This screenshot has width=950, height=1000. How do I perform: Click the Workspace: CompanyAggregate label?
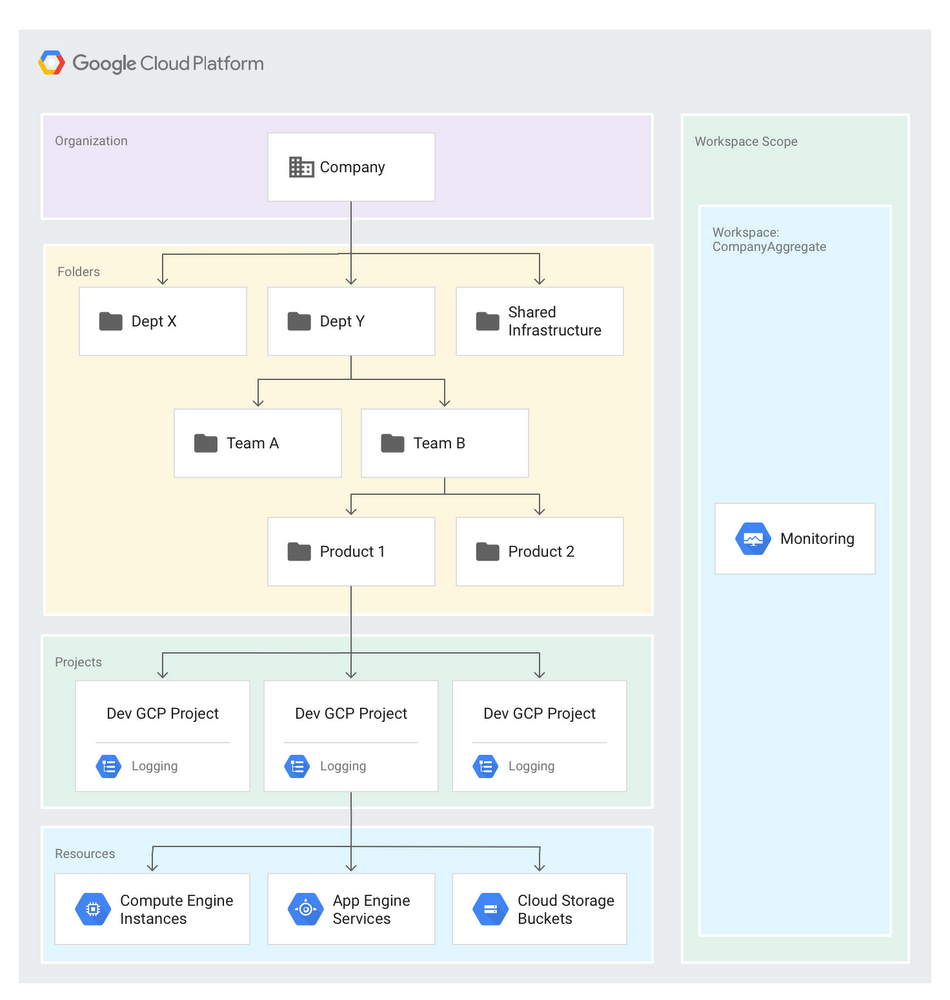769,240
